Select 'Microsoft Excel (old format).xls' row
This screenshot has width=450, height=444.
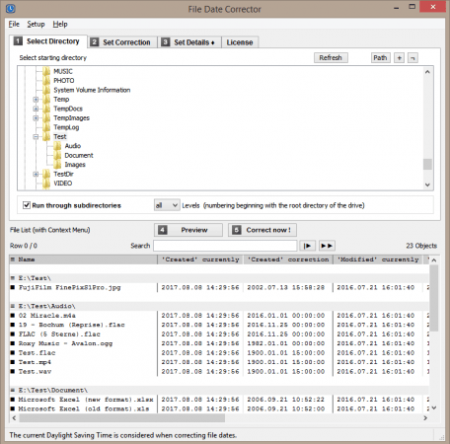pos(219,409)
